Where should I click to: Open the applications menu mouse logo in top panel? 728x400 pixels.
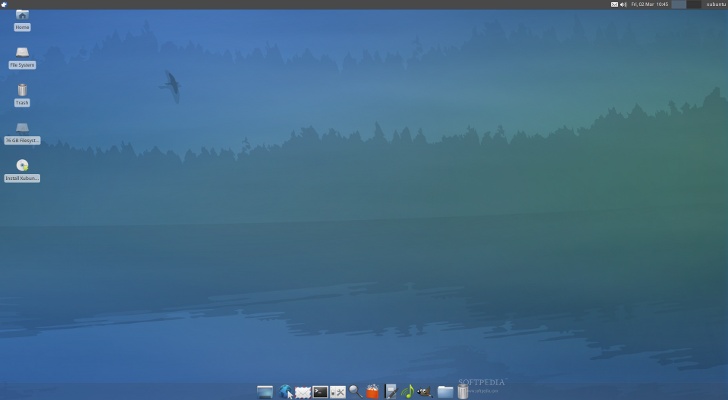coord(4,4)
